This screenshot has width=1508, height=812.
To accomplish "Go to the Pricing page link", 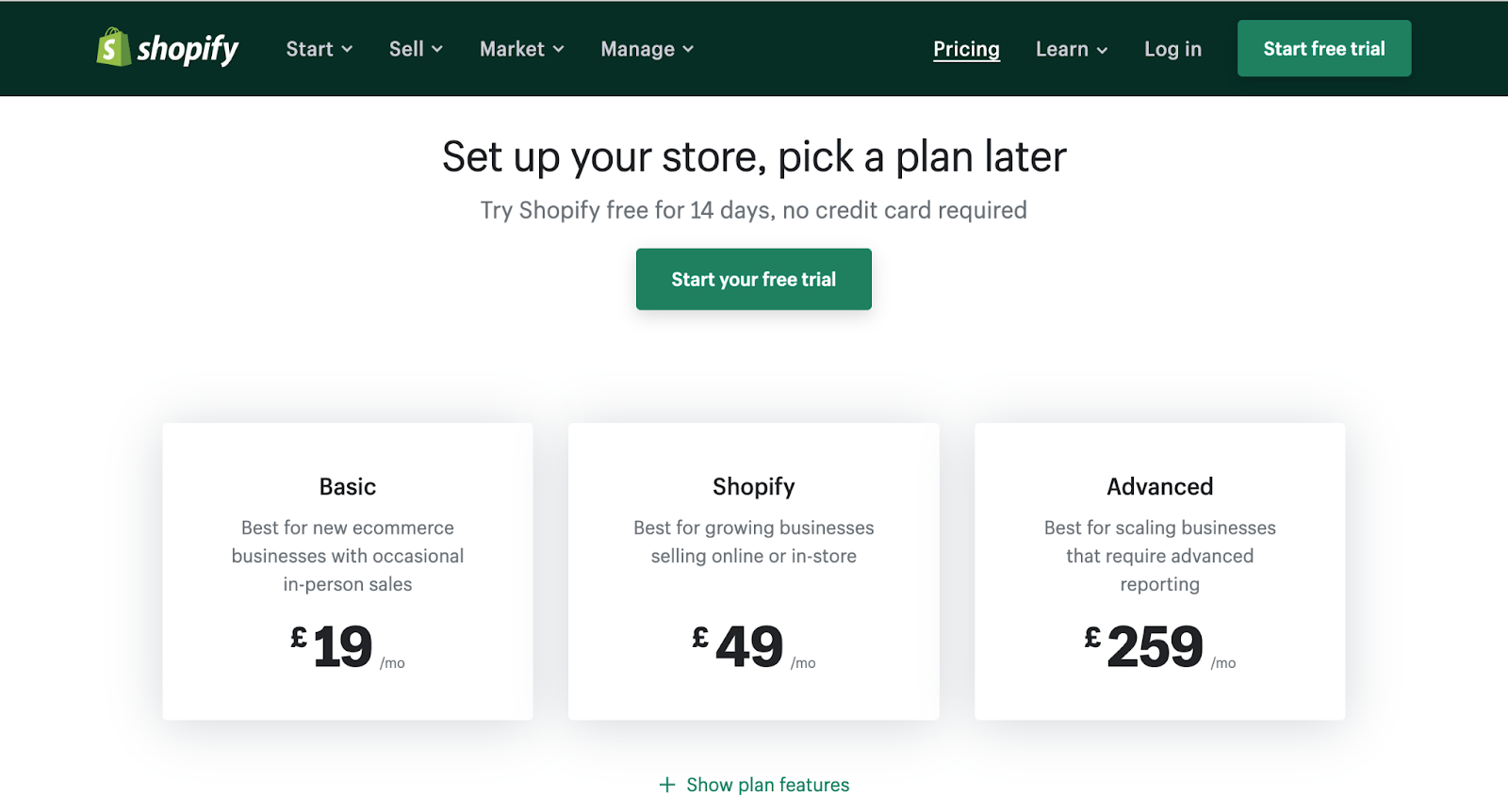I will point(966,49).
